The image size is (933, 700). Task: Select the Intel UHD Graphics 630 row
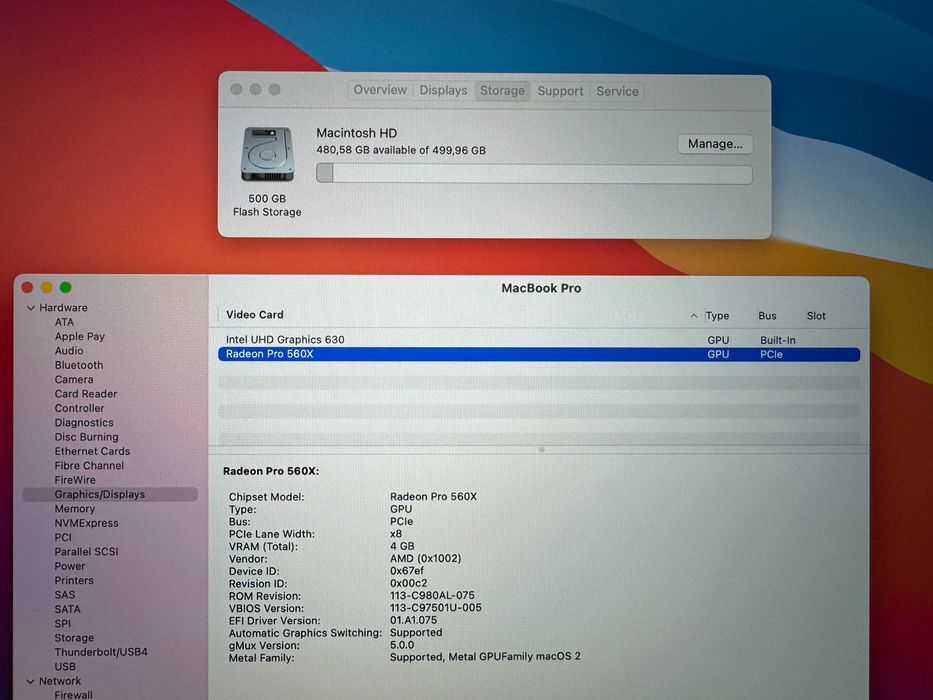click(x=539, y=340)
